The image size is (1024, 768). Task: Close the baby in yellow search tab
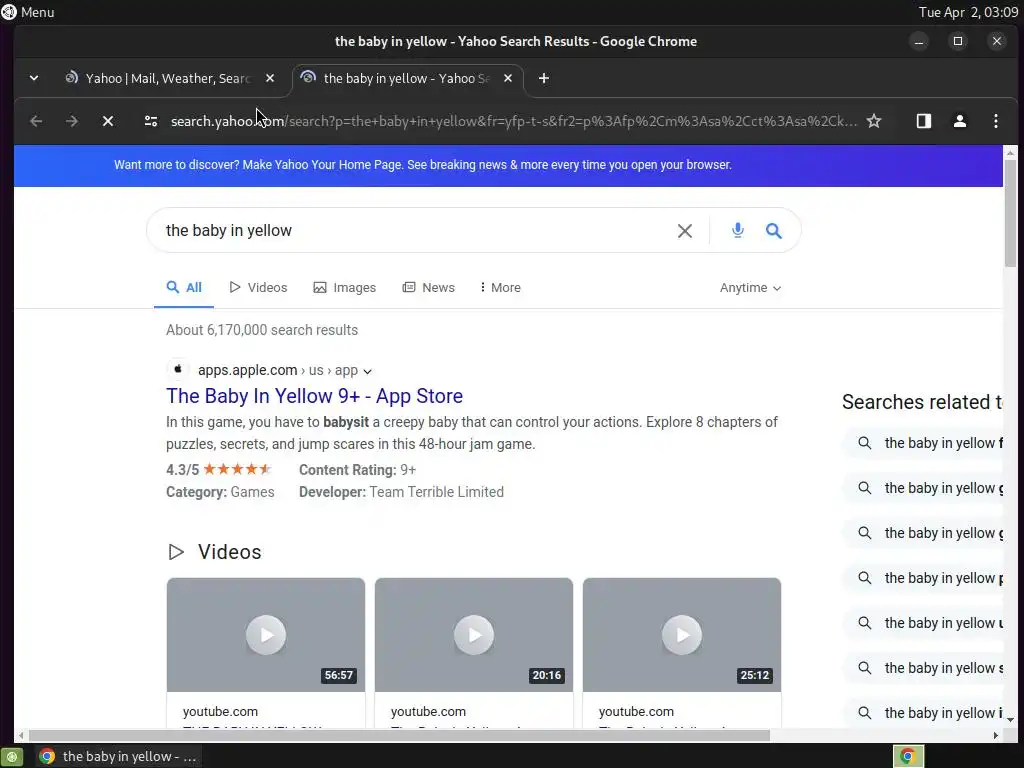tap(507, 78)
